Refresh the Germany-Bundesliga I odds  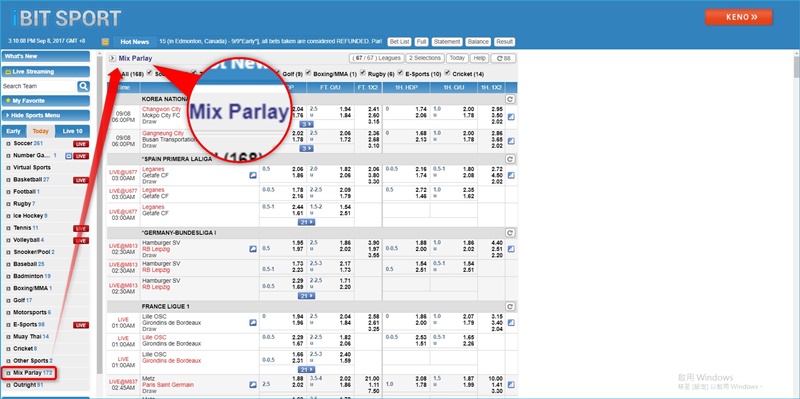(x=510, y=233)
